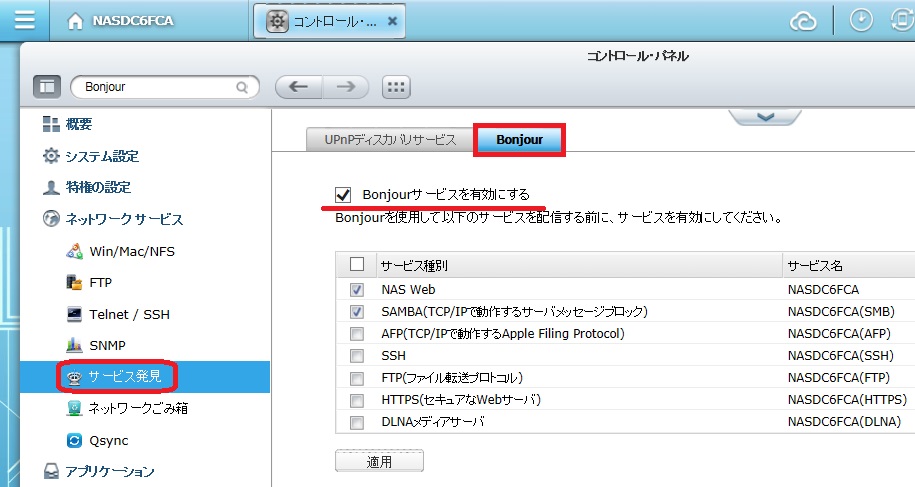The image size is (915, 487).
Task: Toggle Bonjourサービスを有効にする checkbox
Action: pyautogui.click(x=343, y=195)
